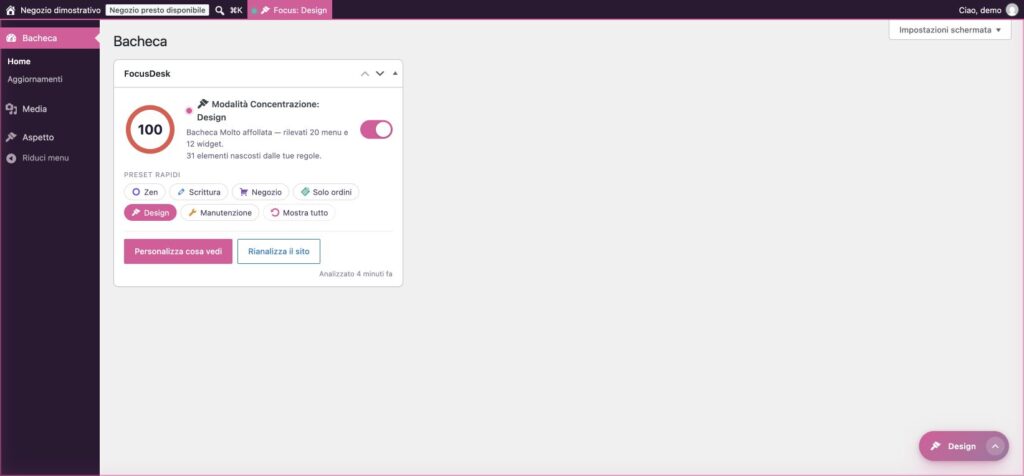The image size is (1024, 476).
Task: Open Aggiornamenti submenu item
Action: (35, 79)
